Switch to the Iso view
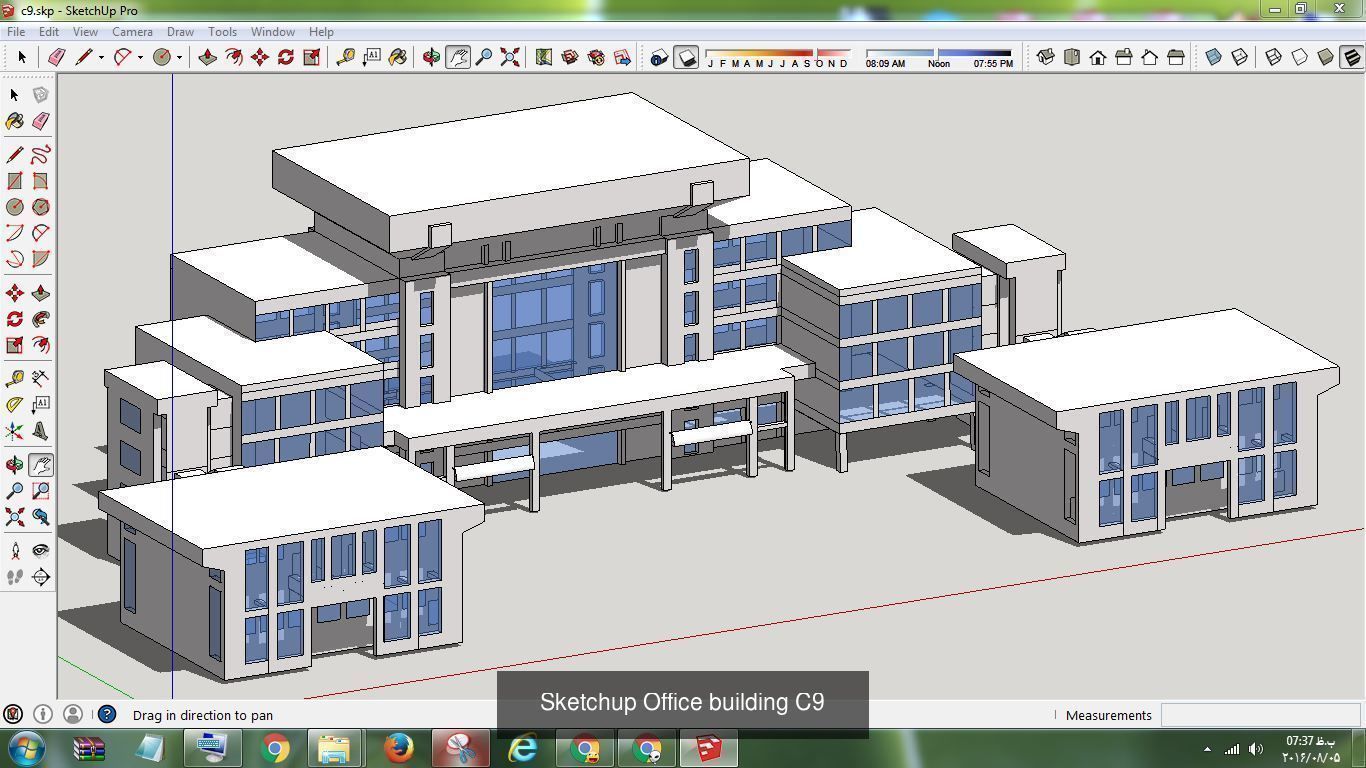 [1045, 57]
